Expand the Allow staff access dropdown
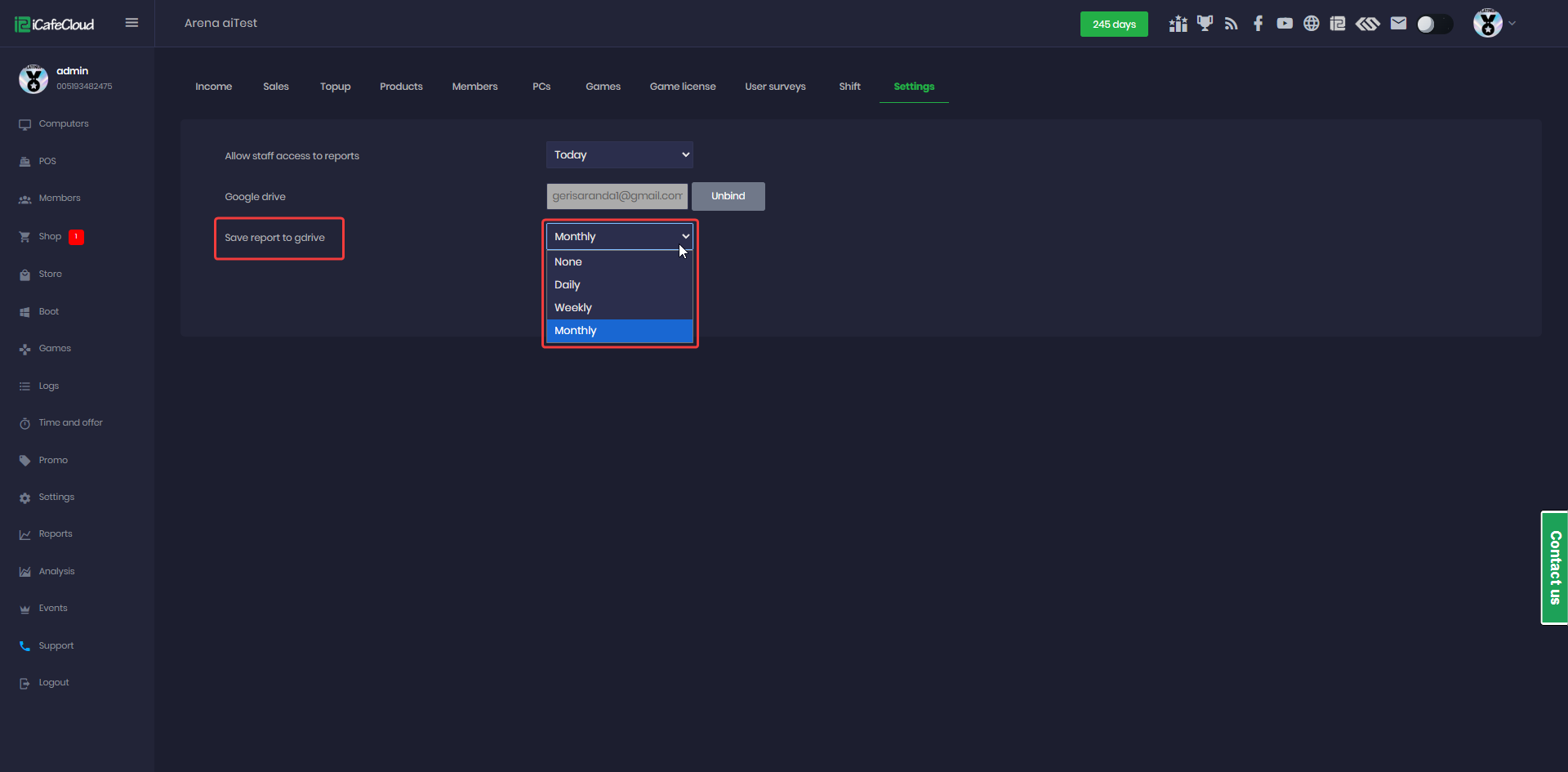Screen dimensions: 1568x772 pyautogui.click(x=619, y=155)
